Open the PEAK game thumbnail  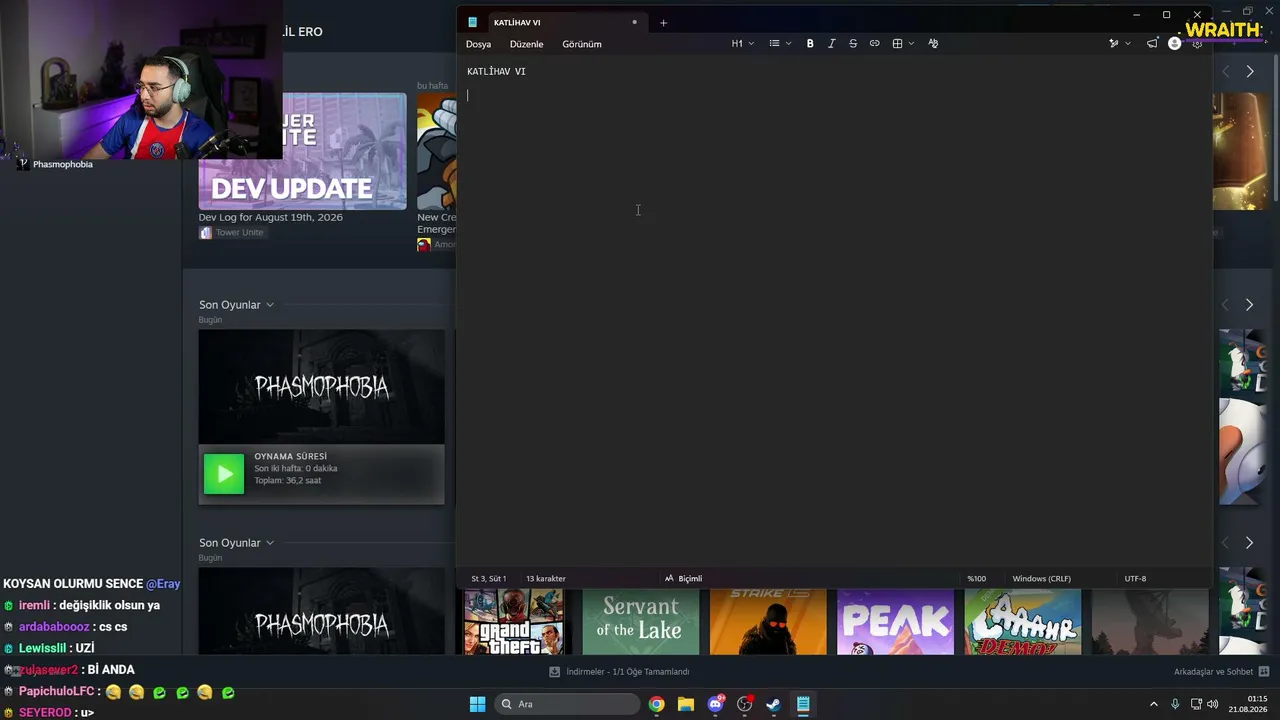[x=895, y=622]
